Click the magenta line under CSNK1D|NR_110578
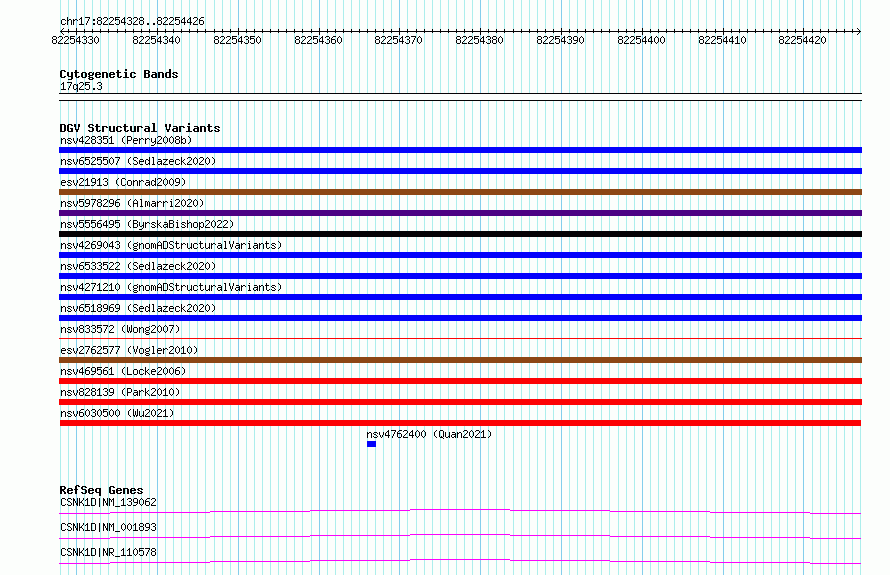 click(x=460, y=561)
